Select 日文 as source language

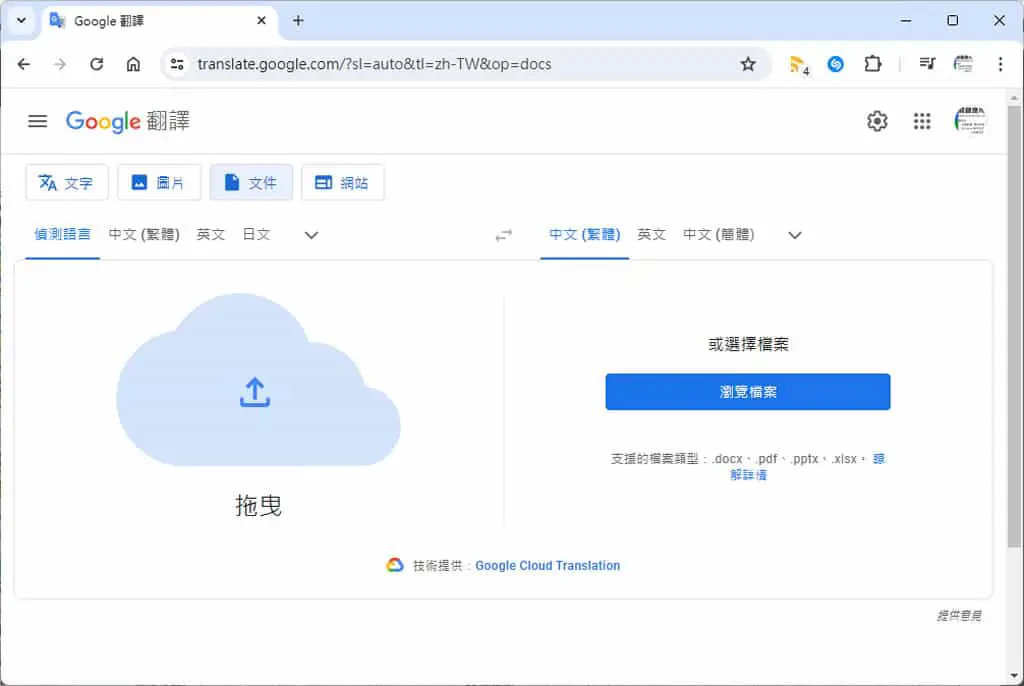point(256,235)
